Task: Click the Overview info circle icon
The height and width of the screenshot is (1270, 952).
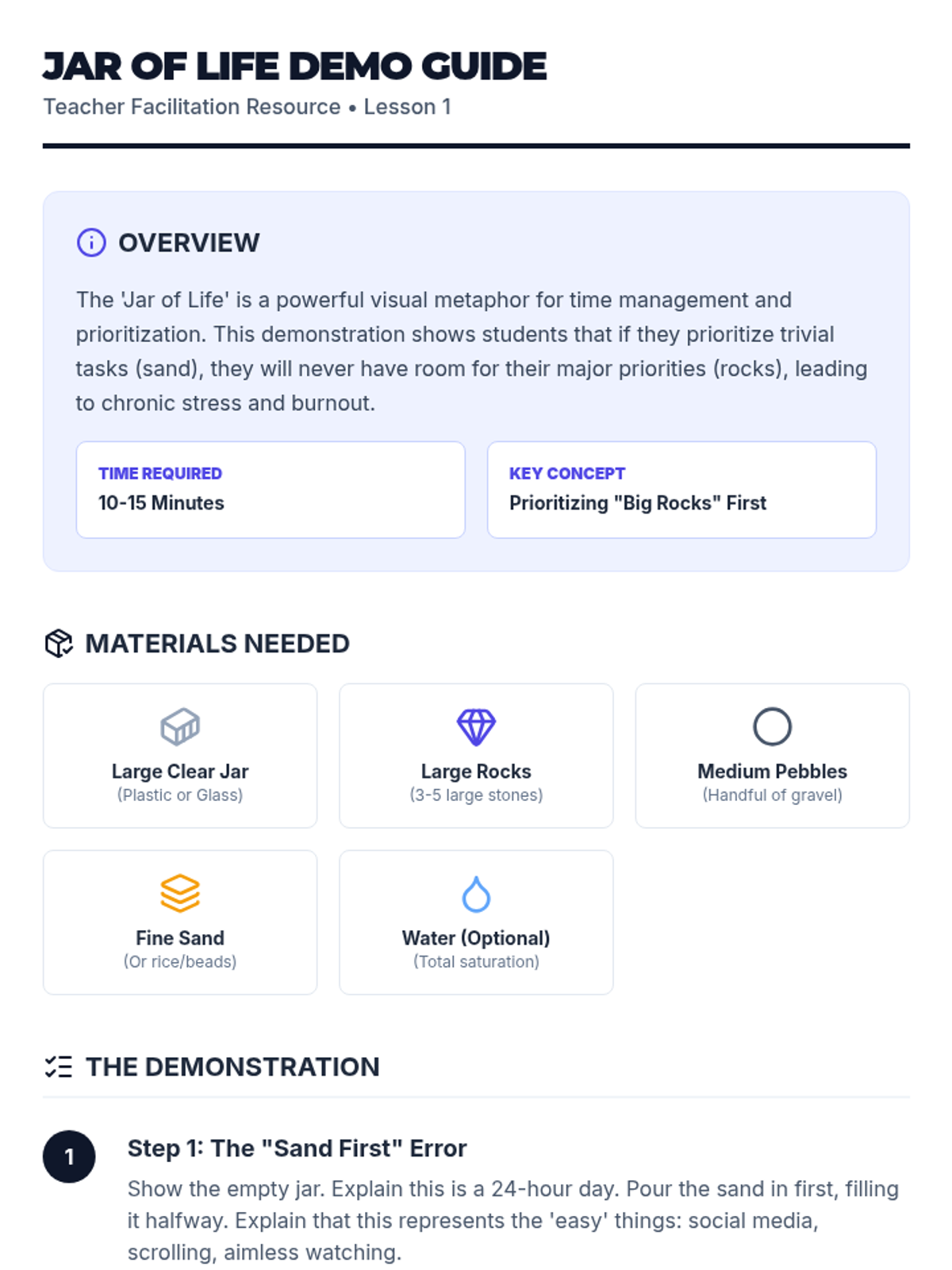Action: tap(91, 242)
